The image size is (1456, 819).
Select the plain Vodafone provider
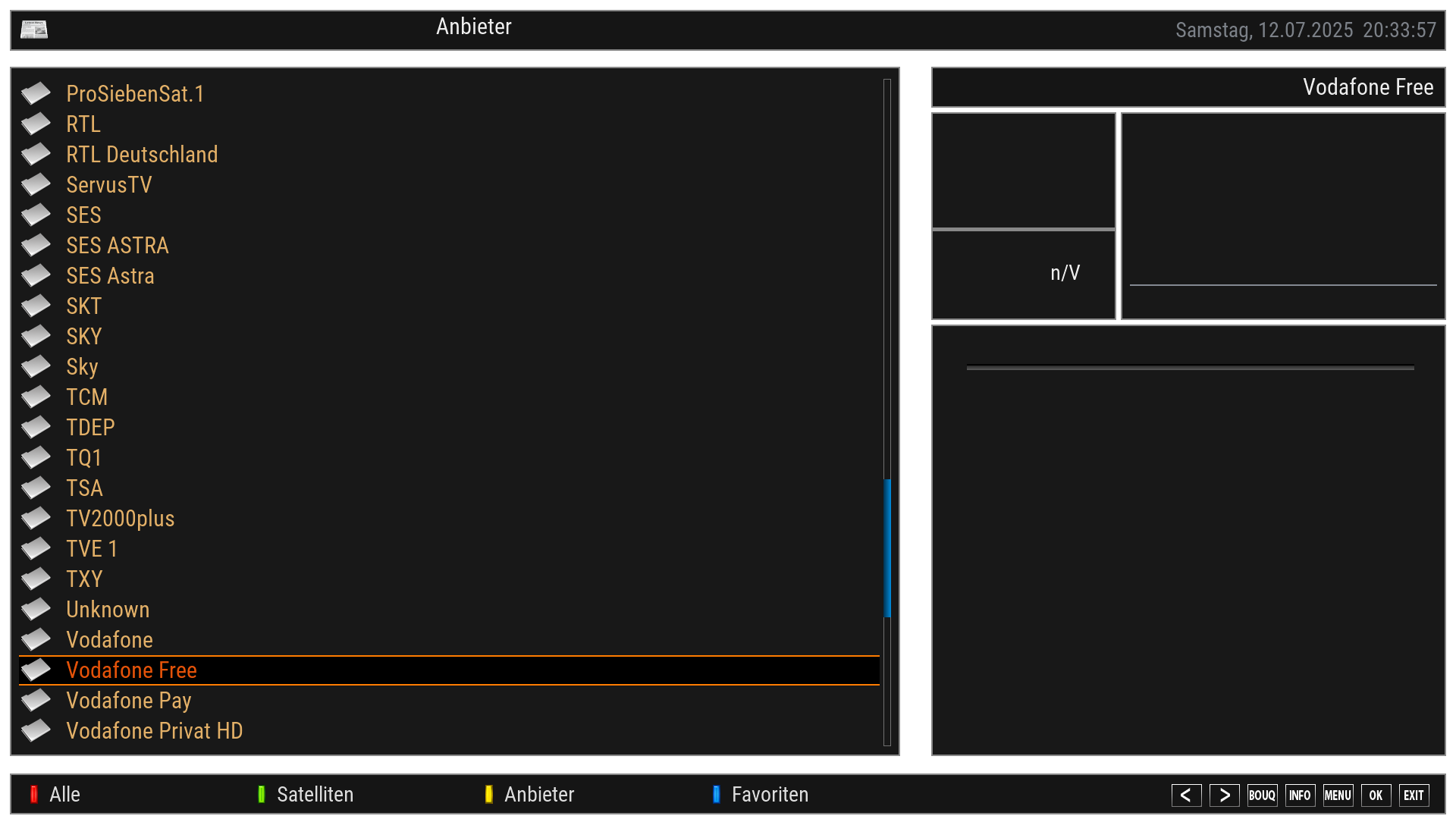click(x=449, y=639)
